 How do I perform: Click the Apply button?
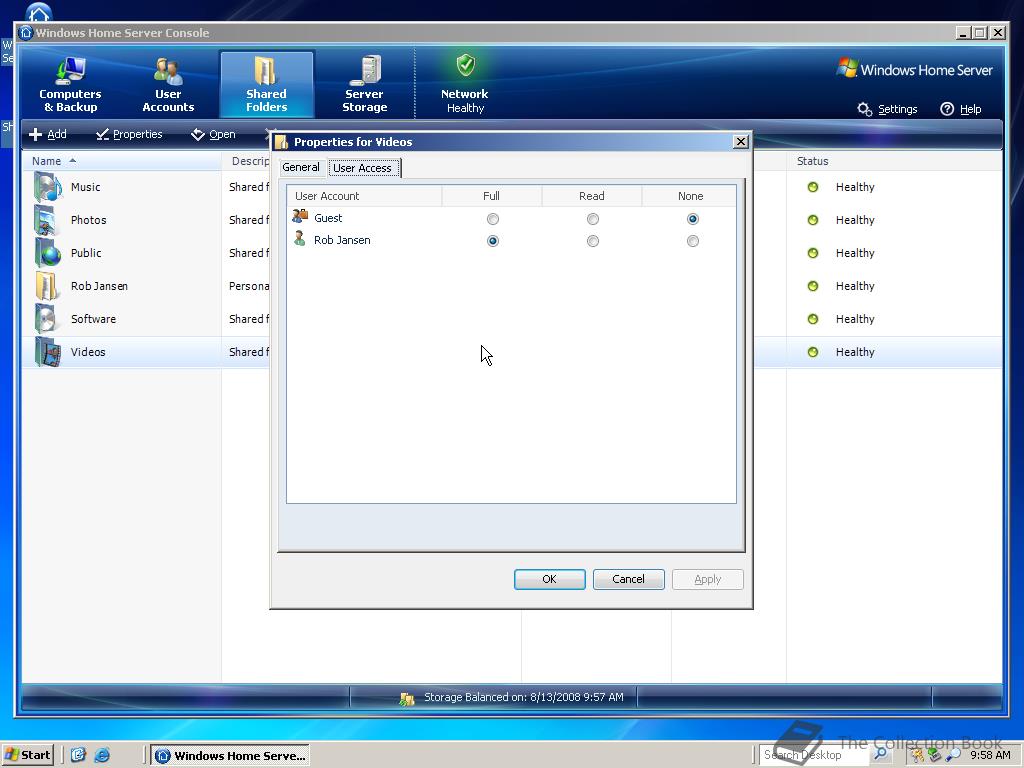(x=707, y=579)
